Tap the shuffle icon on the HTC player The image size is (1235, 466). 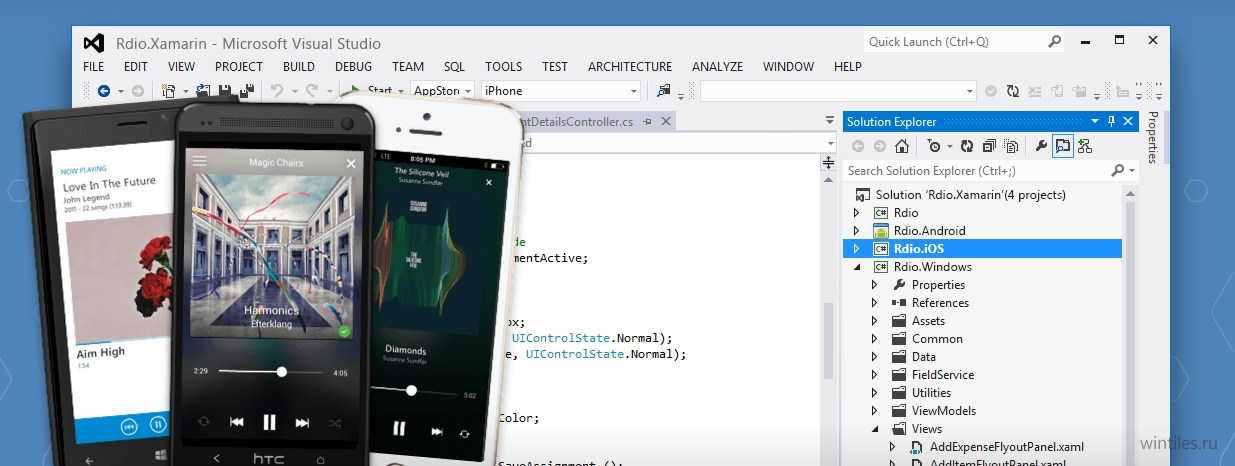pos(334,422)
